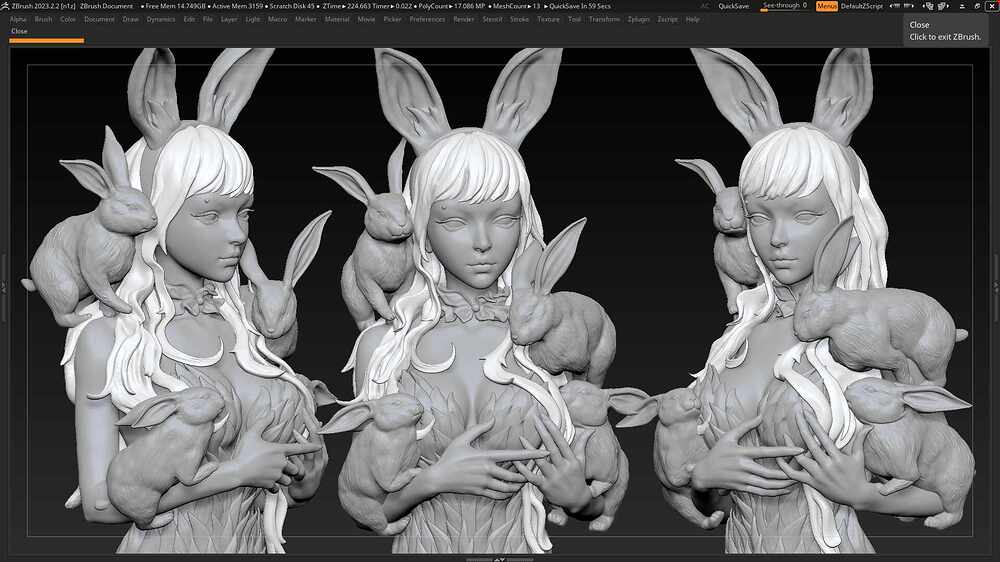Image resolution: width=1000 pixels, height=562 pixels.
Task: Open the Render menu
Action: 464,19
